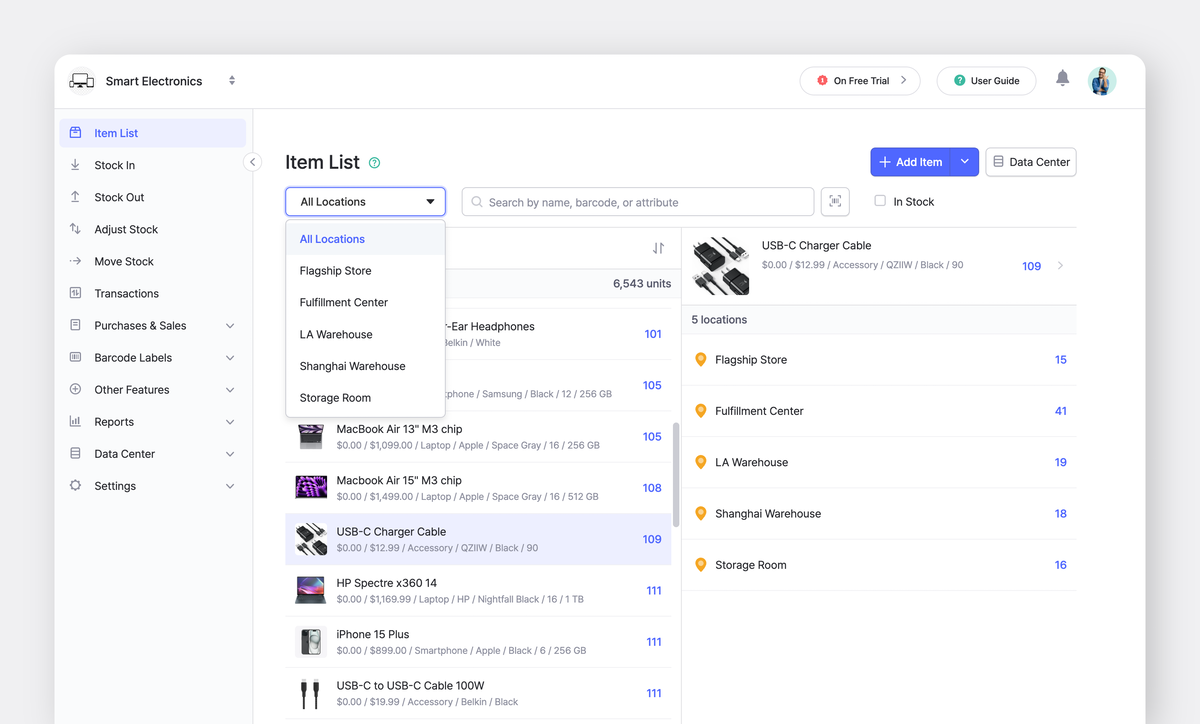Open Transactions from the sidebar

pyautogui.click(x=76, y=292)
